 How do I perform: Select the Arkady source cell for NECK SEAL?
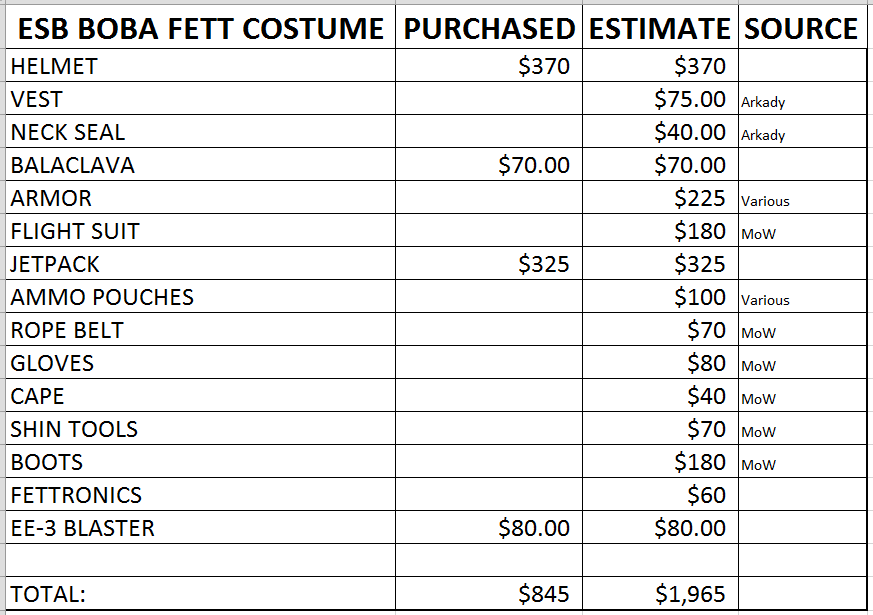click(802, 131)
